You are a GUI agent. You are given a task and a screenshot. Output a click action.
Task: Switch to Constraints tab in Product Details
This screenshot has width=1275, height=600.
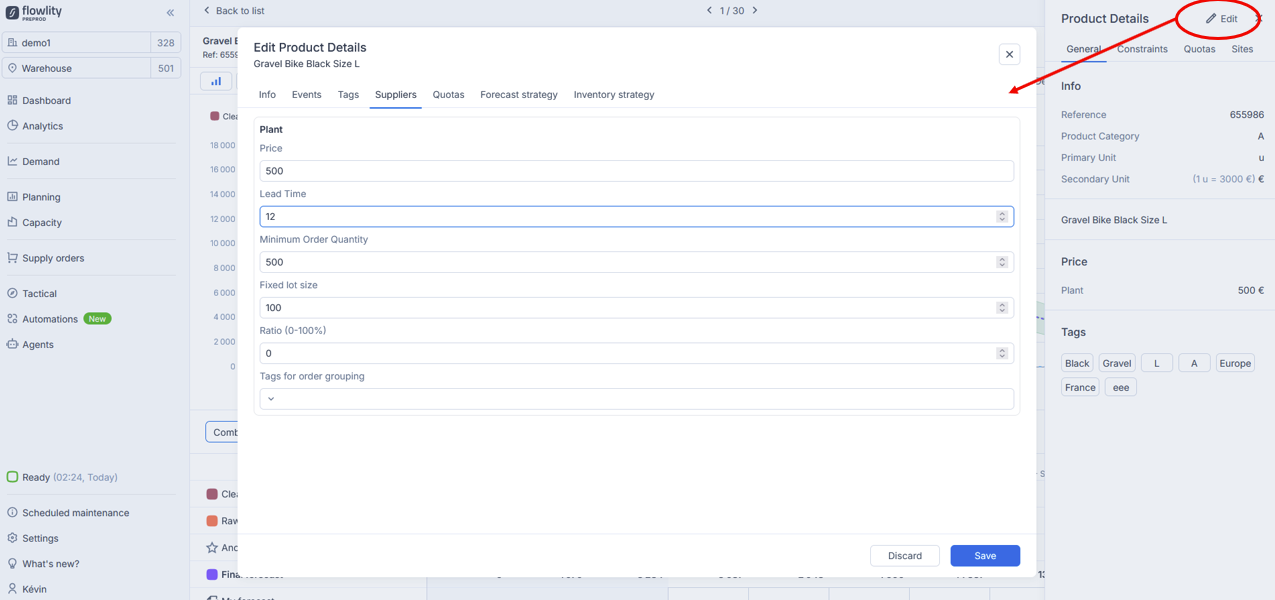pos(1142,49)
